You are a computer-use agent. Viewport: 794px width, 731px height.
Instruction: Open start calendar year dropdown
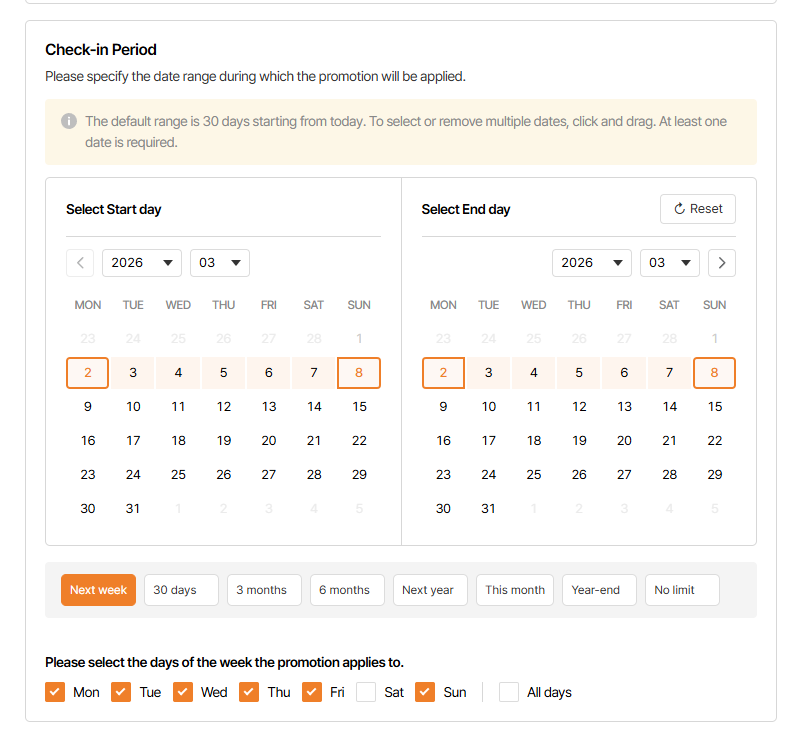point(141,263)
